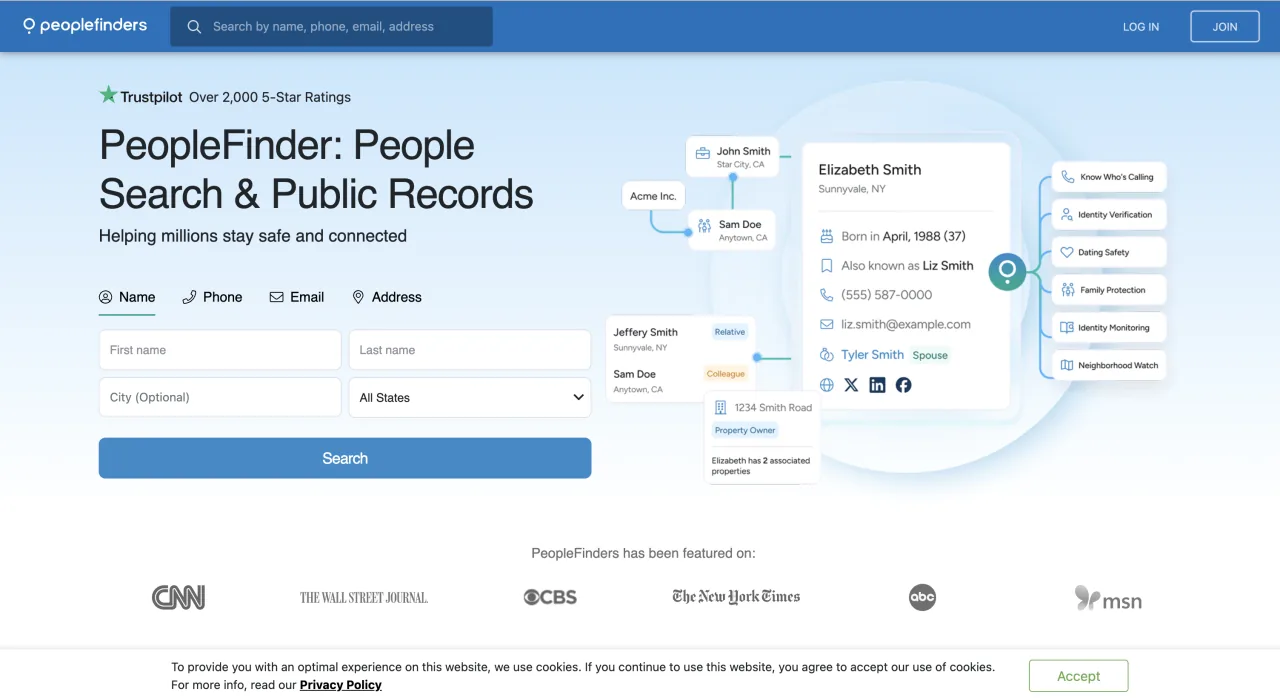The height and width of the screenshot is (698, 1280).
Task: Click the Identity Verification feature chip
Action: [x=1109, y=215]
